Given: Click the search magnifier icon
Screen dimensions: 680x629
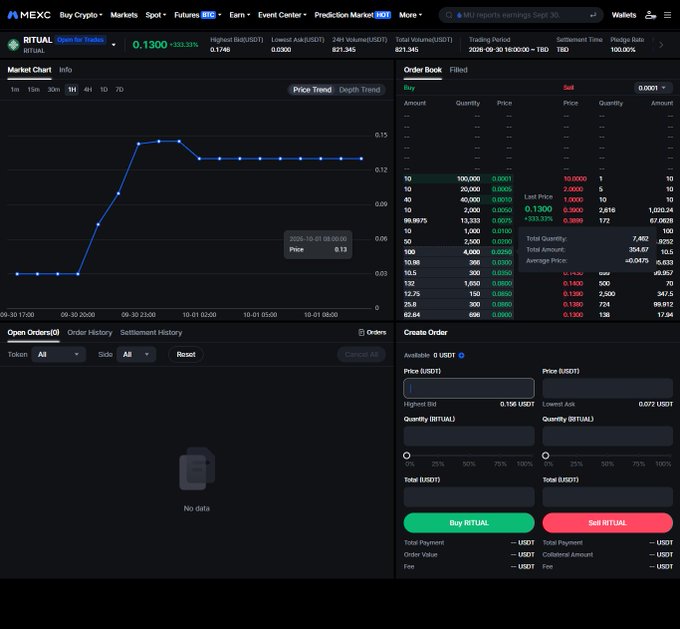Looking at the screenshot, I should [x=449, y=15].
